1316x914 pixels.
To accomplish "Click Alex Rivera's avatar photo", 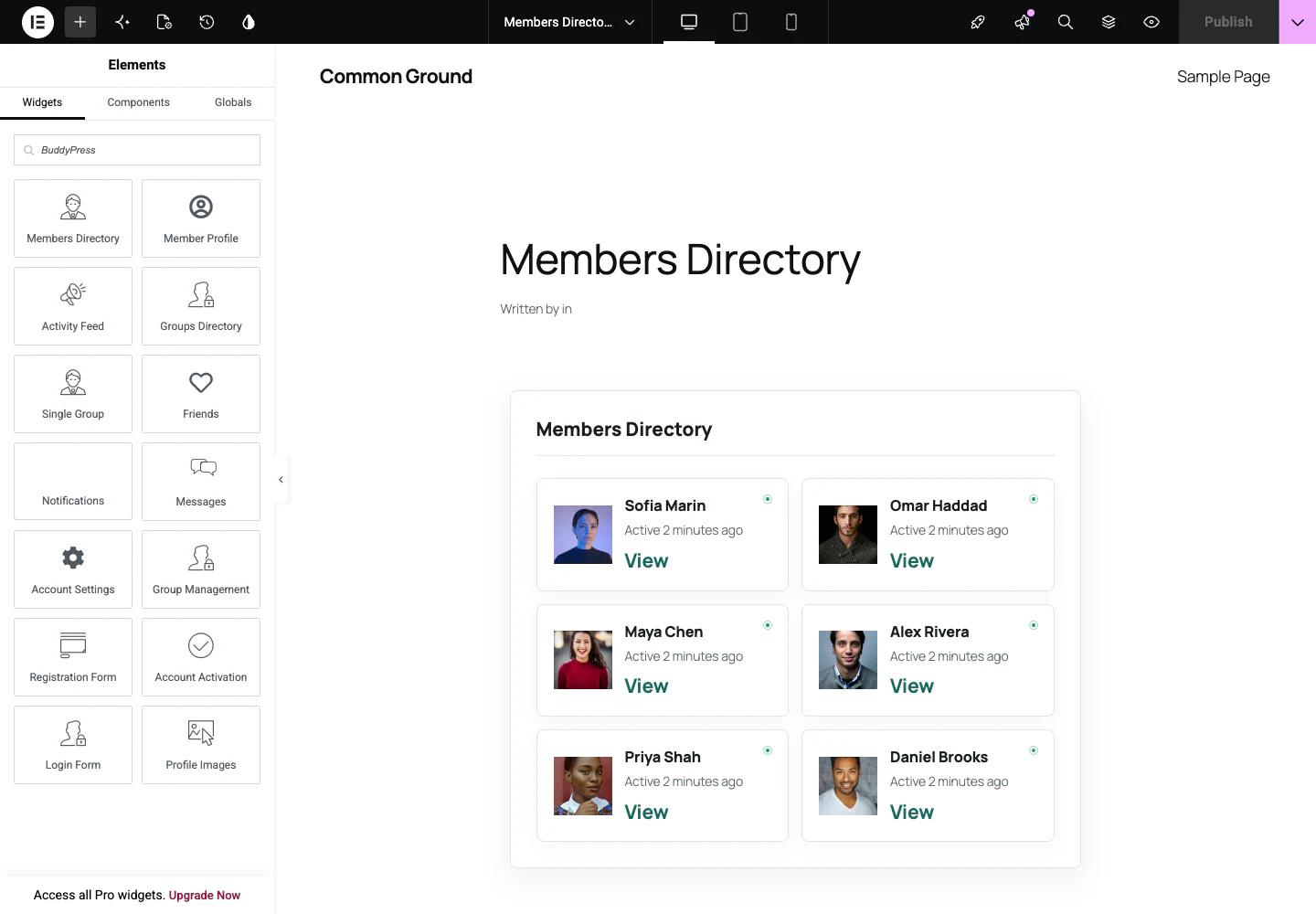I will [848, 660].
